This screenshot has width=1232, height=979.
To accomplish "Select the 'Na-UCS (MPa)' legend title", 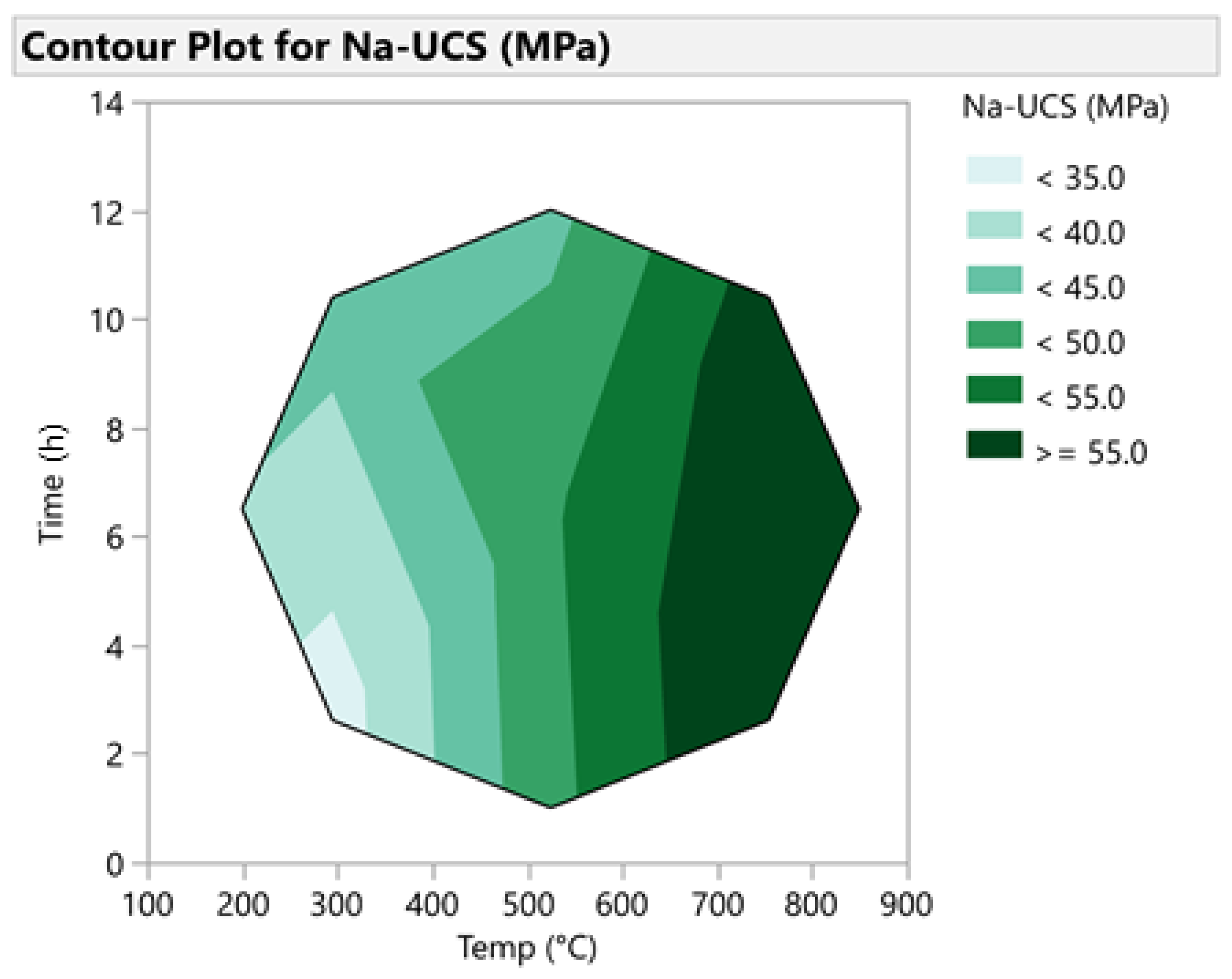I will pos(1065,107).
